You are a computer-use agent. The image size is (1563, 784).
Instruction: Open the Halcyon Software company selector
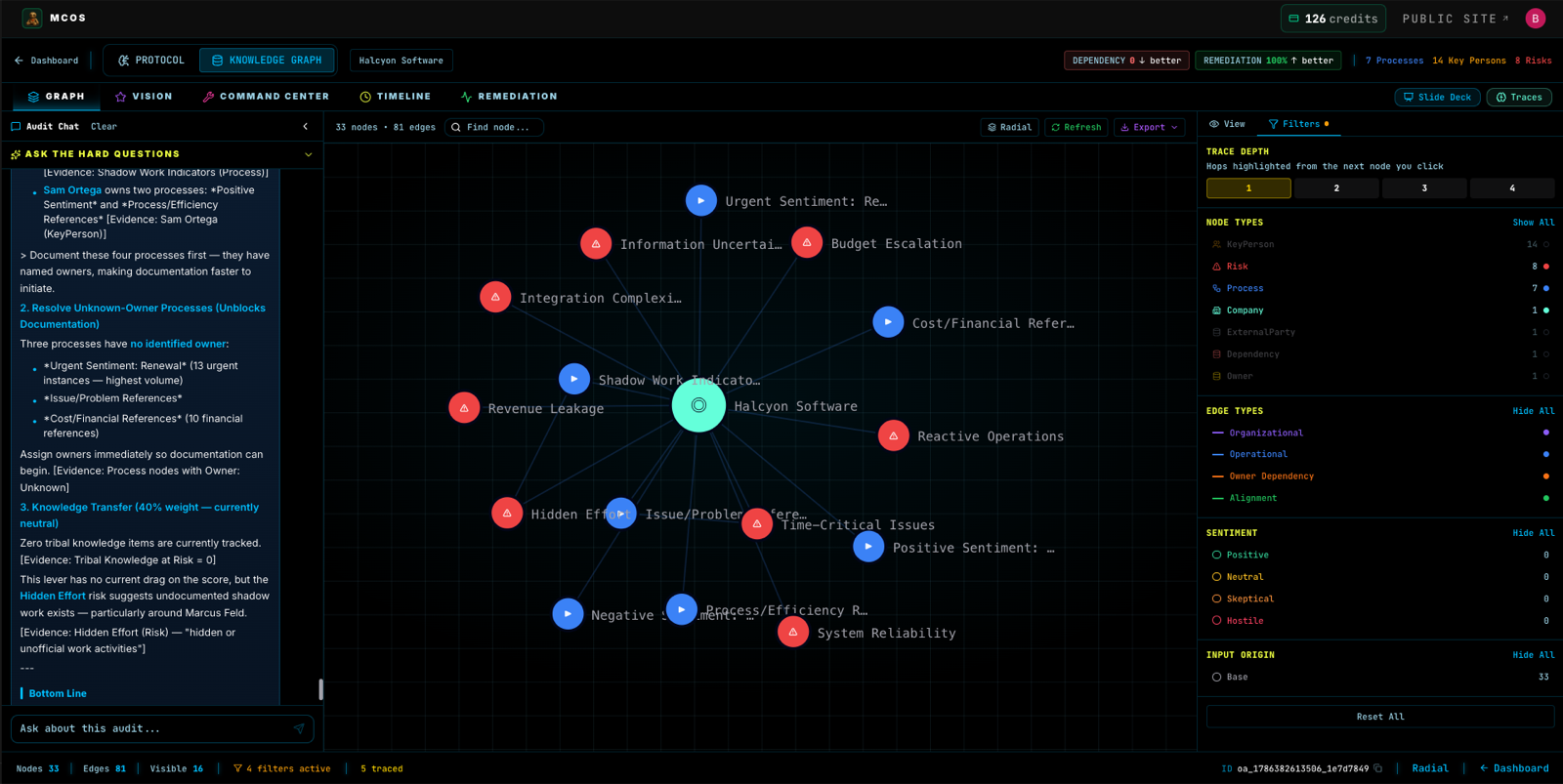click(401, 61)
